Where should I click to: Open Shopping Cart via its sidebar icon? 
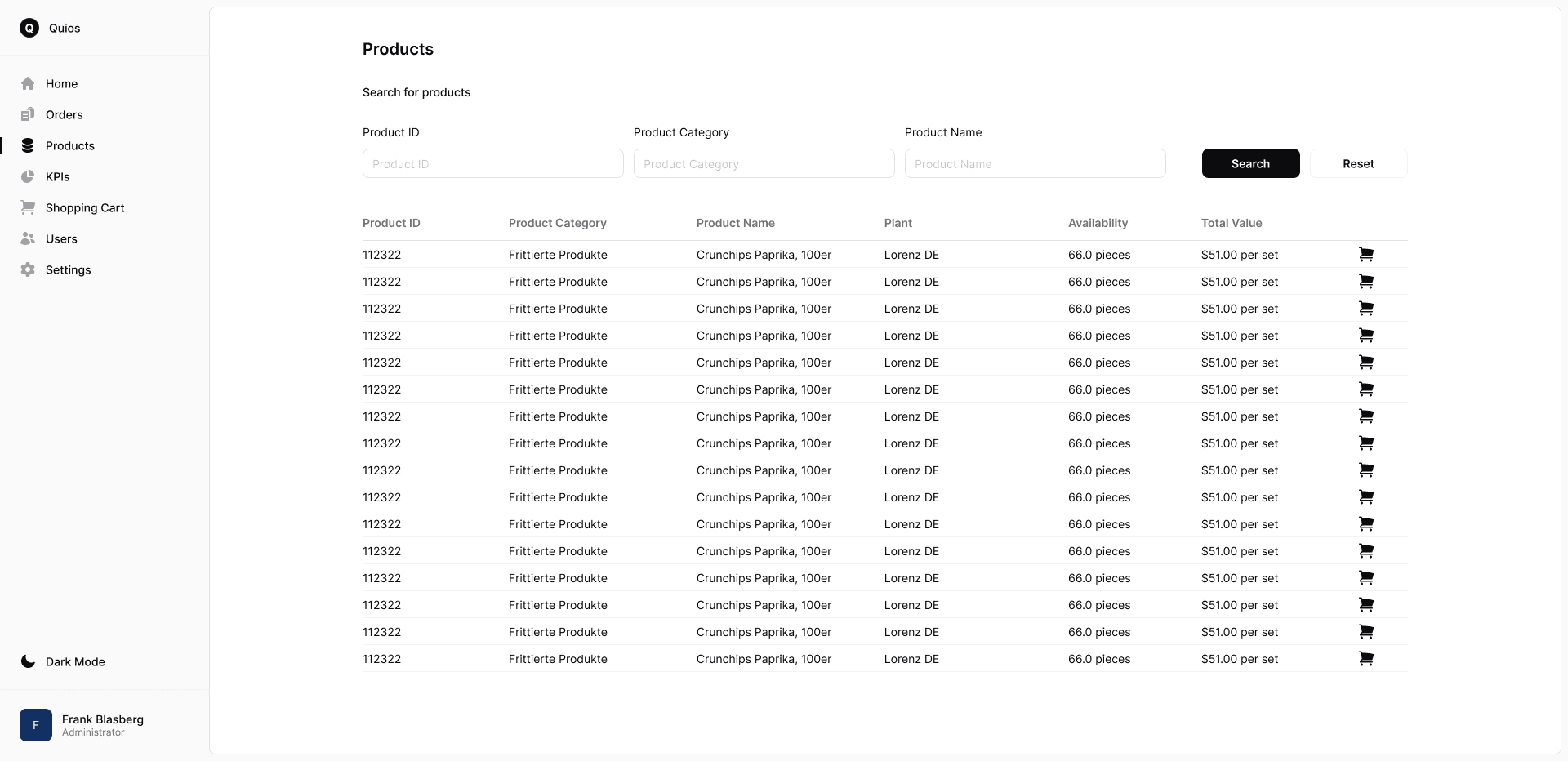tap(28, 207)
